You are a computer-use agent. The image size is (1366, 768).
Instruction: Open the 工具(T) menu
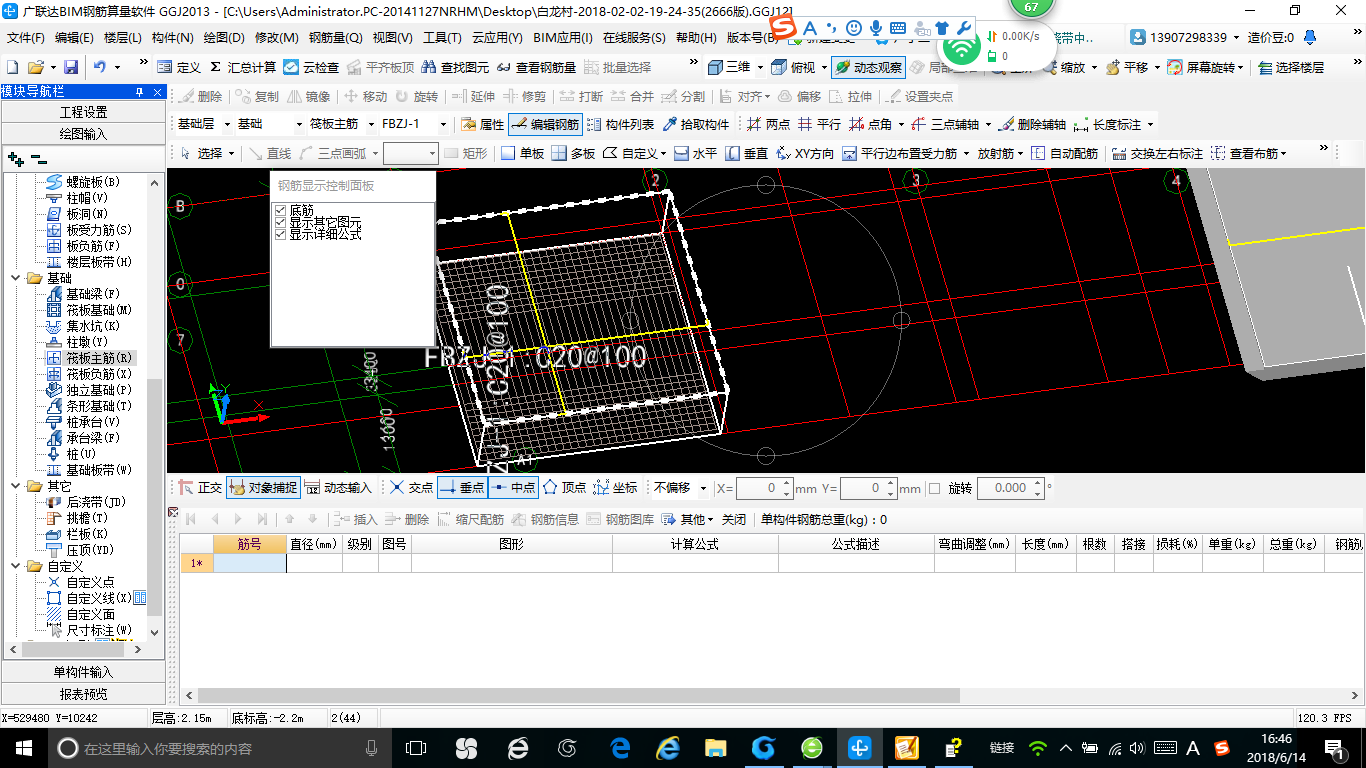coord(442,38)
